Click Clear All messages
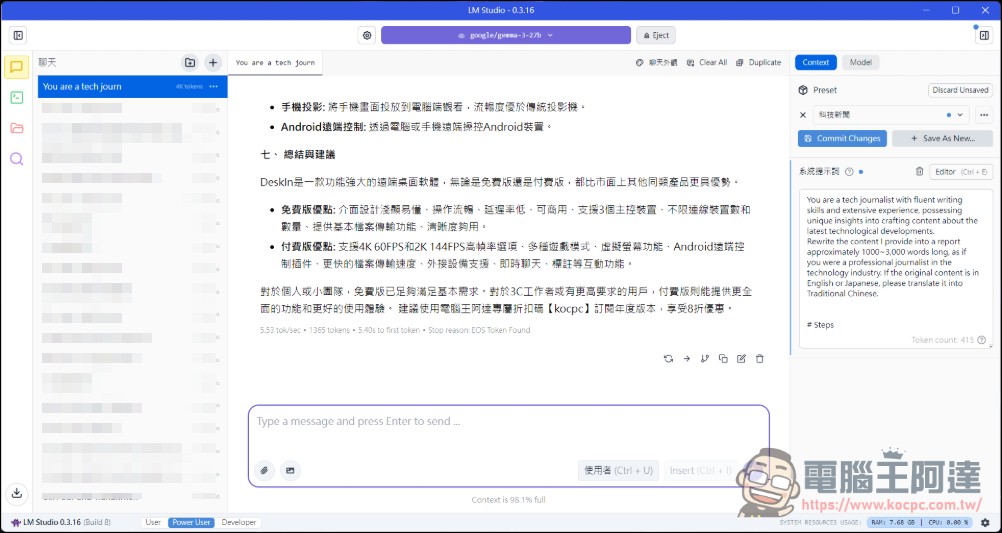Image resolution: width=1002 pixels, height=533 pixels. point(707,63)
